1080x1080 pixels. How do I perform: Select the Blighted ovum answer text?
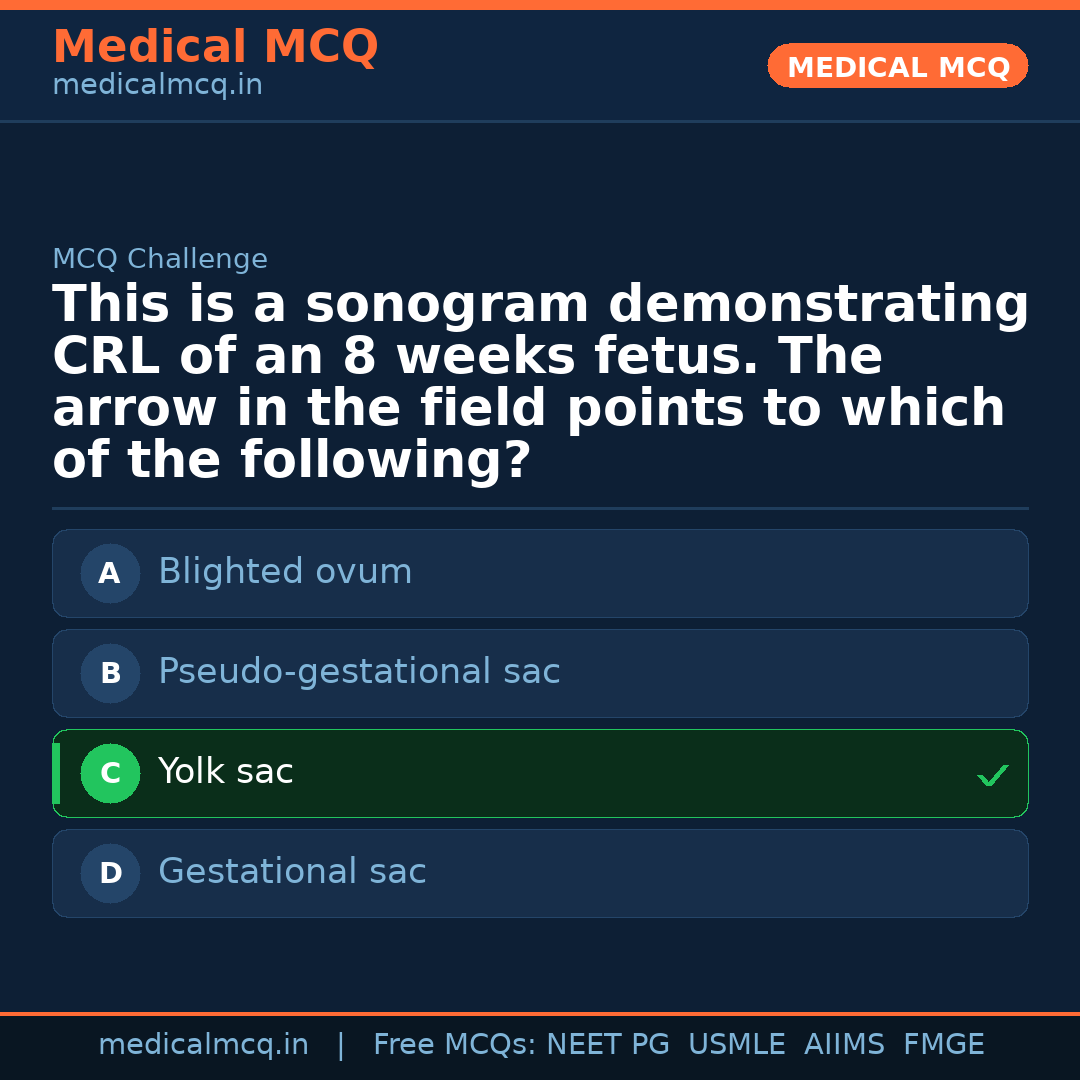(x=285, y=572)
